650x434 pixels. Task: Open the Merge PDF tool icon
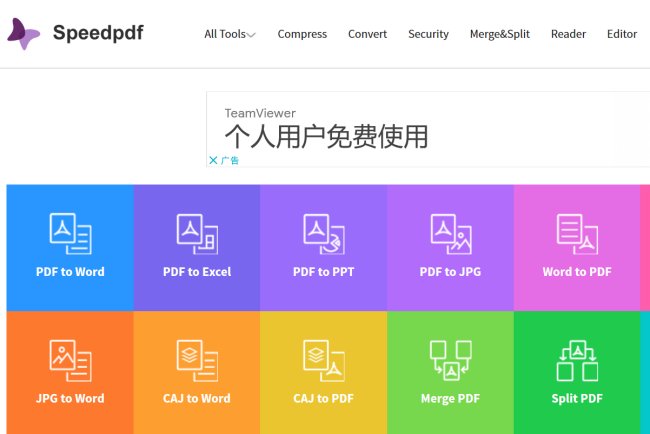click(x=451, y=361)
